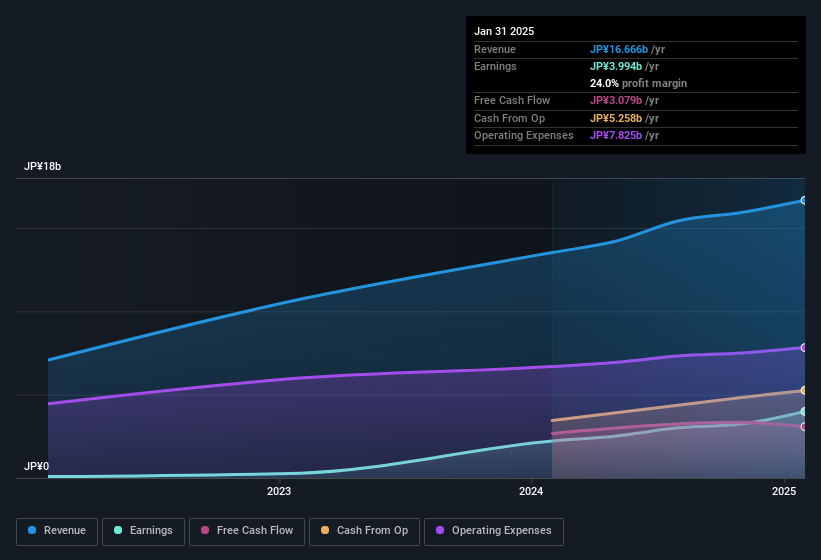Click the JP¥3.994b earnings value
This screenshot has width=821, height=560.
[x=616, y=66]
